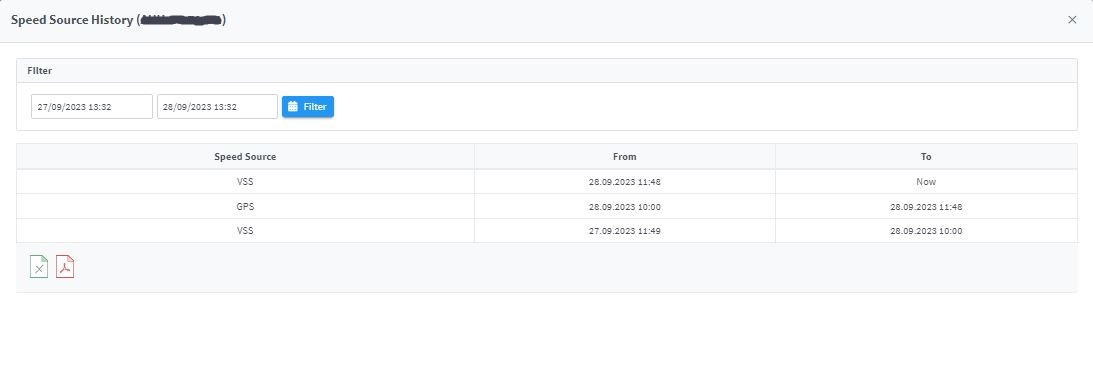
Task: Sort by the From column header
Action: pos(625,157)
